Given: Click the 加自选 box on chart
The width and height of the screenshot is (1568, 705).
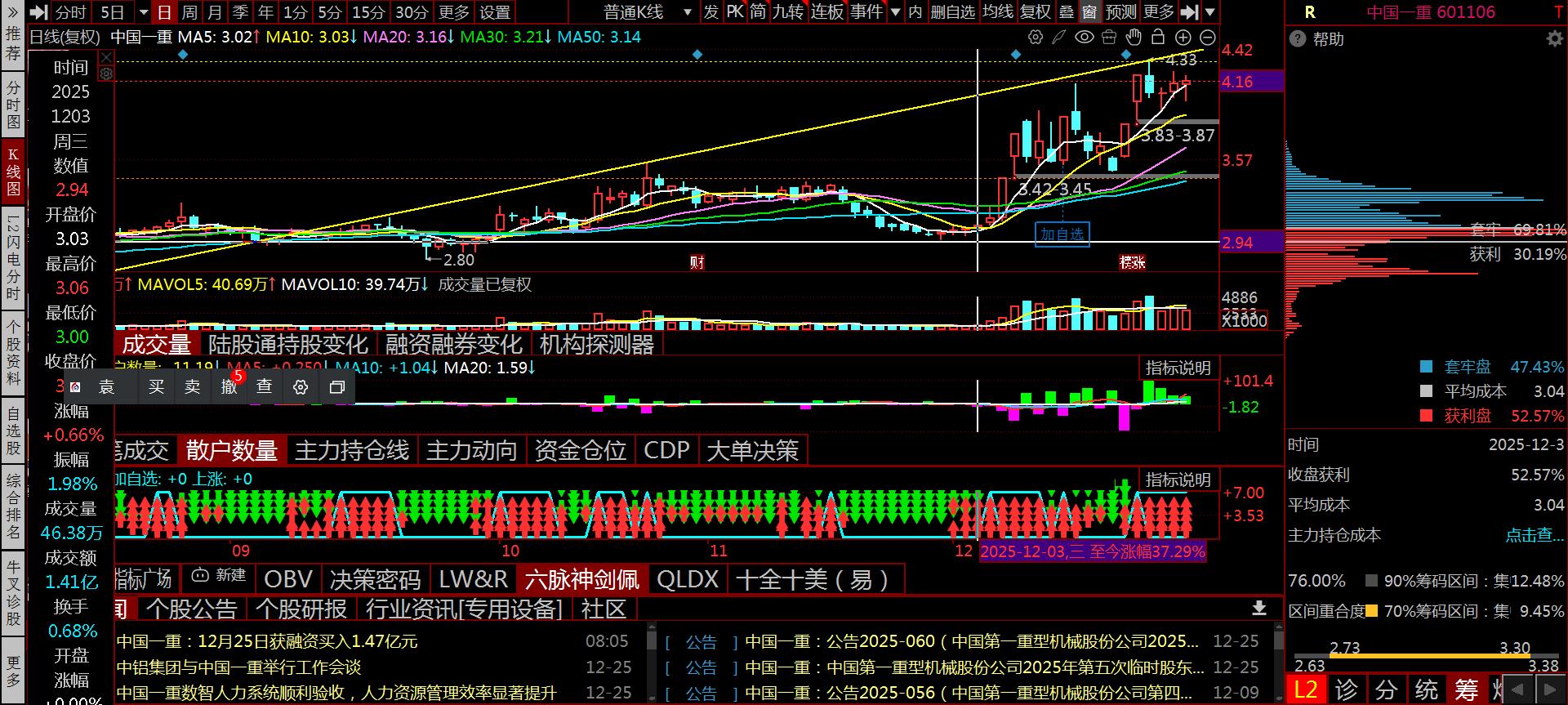Looking at the screenshot, I should click(x=1062, y=234).
